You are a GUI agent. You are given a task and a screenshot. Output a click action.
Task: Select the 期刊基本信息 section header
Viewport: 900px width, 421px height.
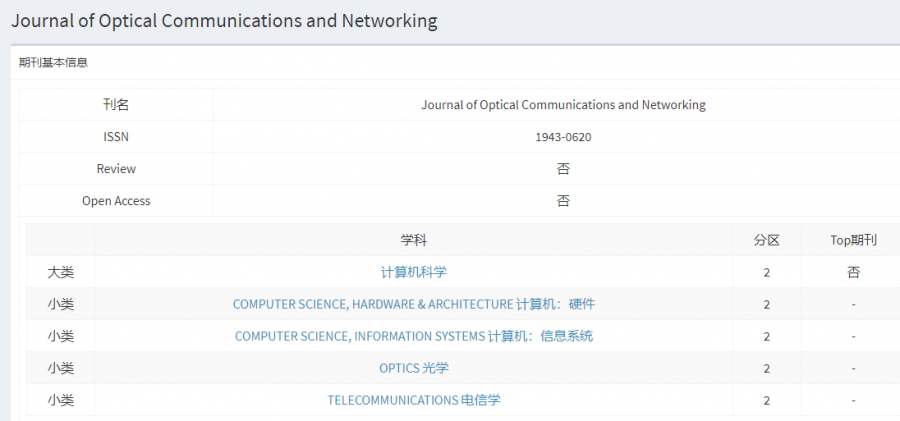[x=53, y=62]
